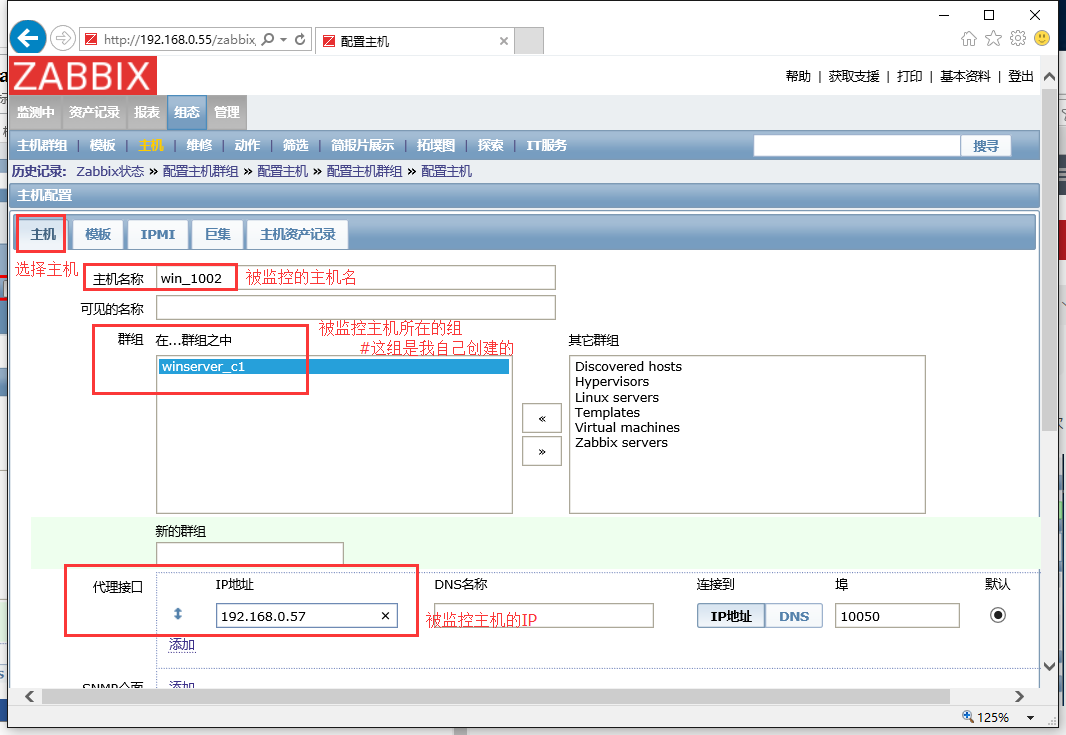Click the 新的群组 input field
The width and height of the screenshot is (1066, 735).
point(250,553)
